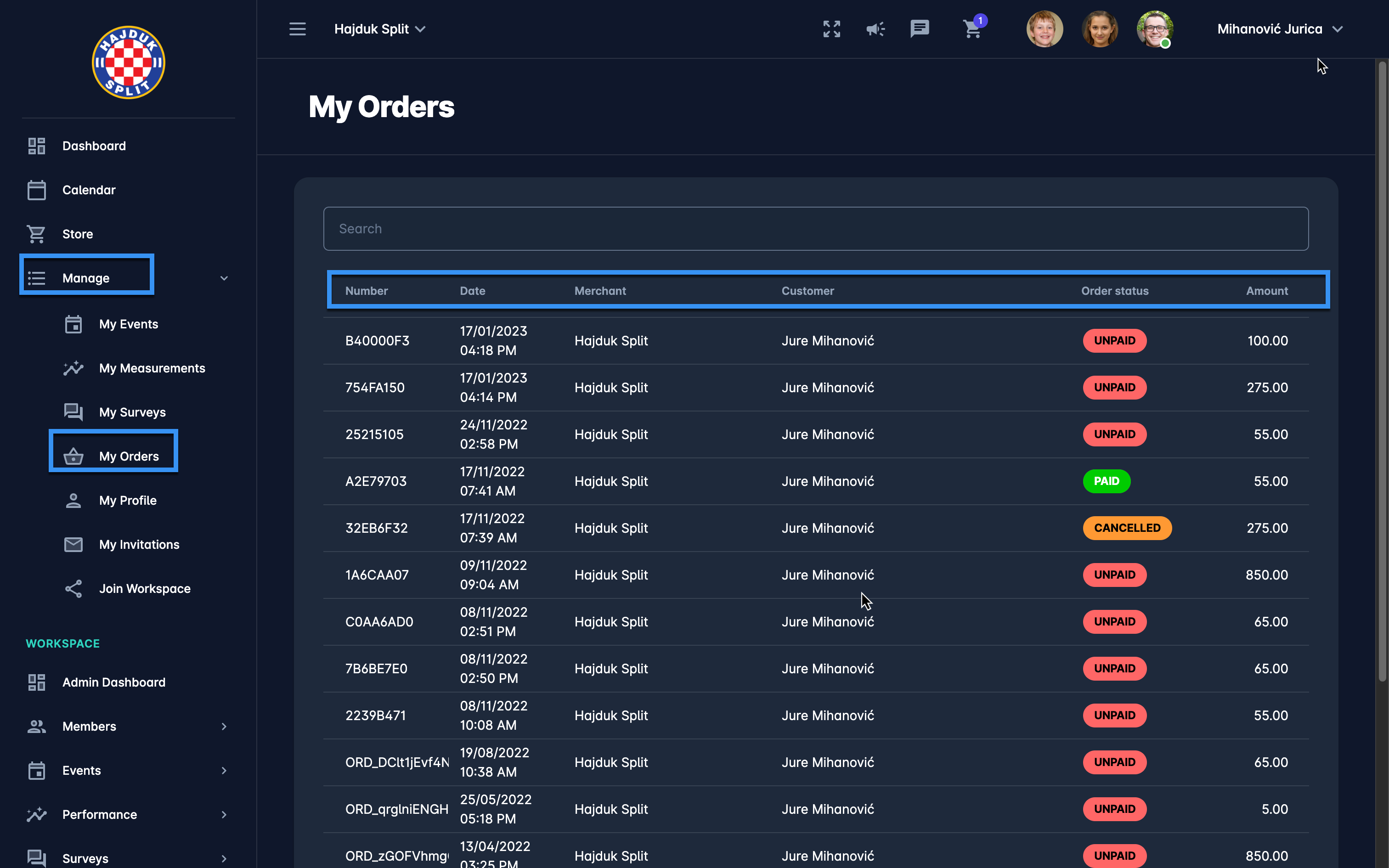The image size is (1389, 868).
Task: Click the Search input field
Action: (815, 229)
